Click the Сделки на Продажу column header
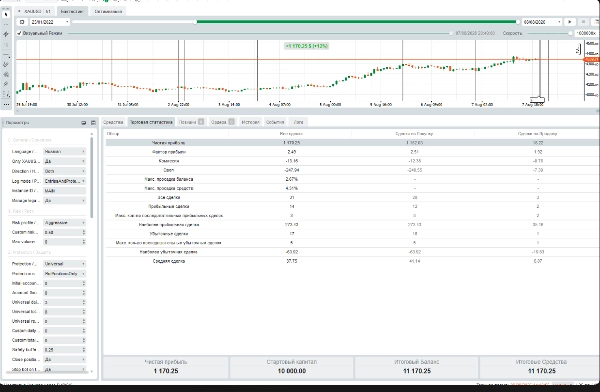 point(538,134)
